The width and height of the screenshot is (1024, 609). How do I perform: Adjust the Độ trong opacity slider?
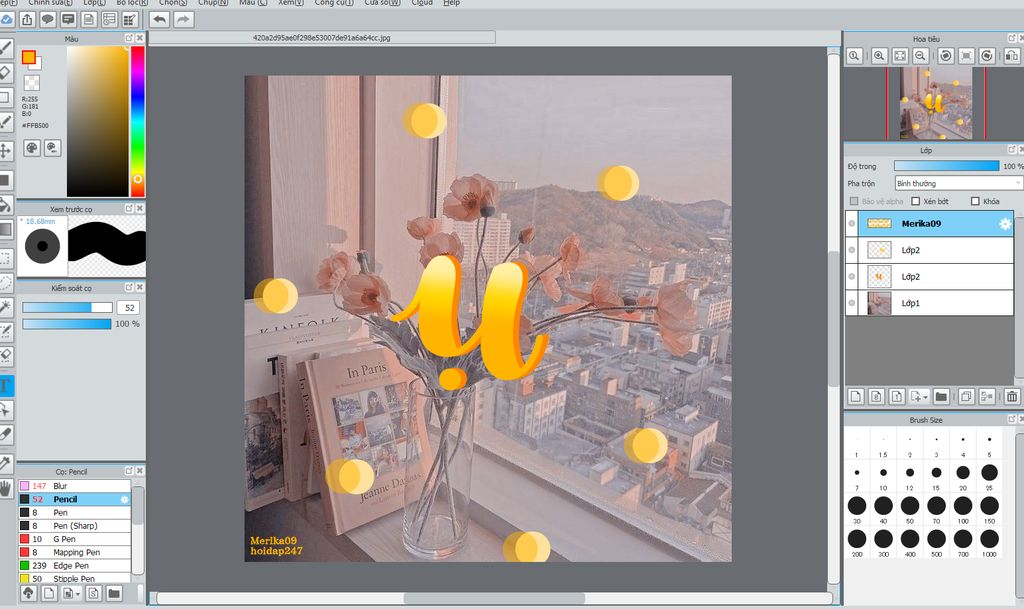coord(946,166)
